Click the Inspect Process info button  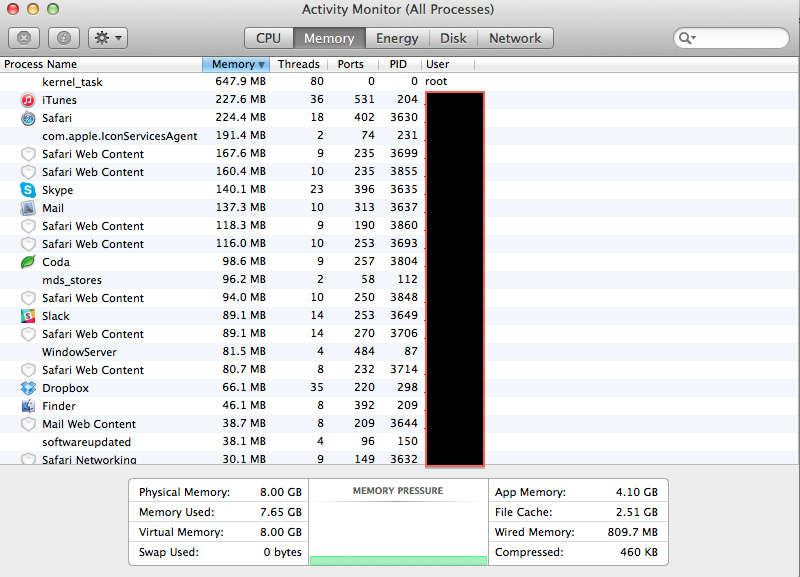[x=64, y=38]
